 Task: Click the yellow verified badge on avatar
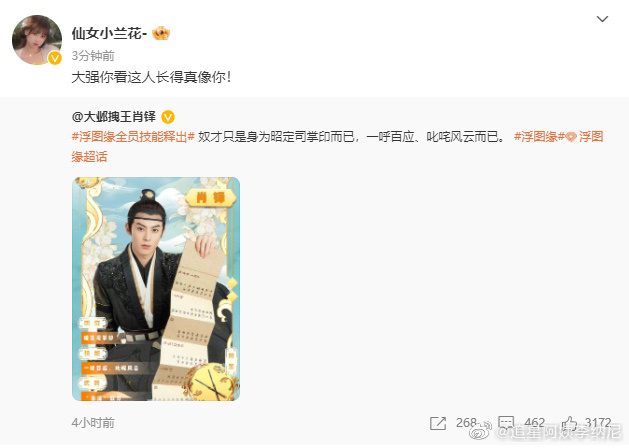(55, 58)
